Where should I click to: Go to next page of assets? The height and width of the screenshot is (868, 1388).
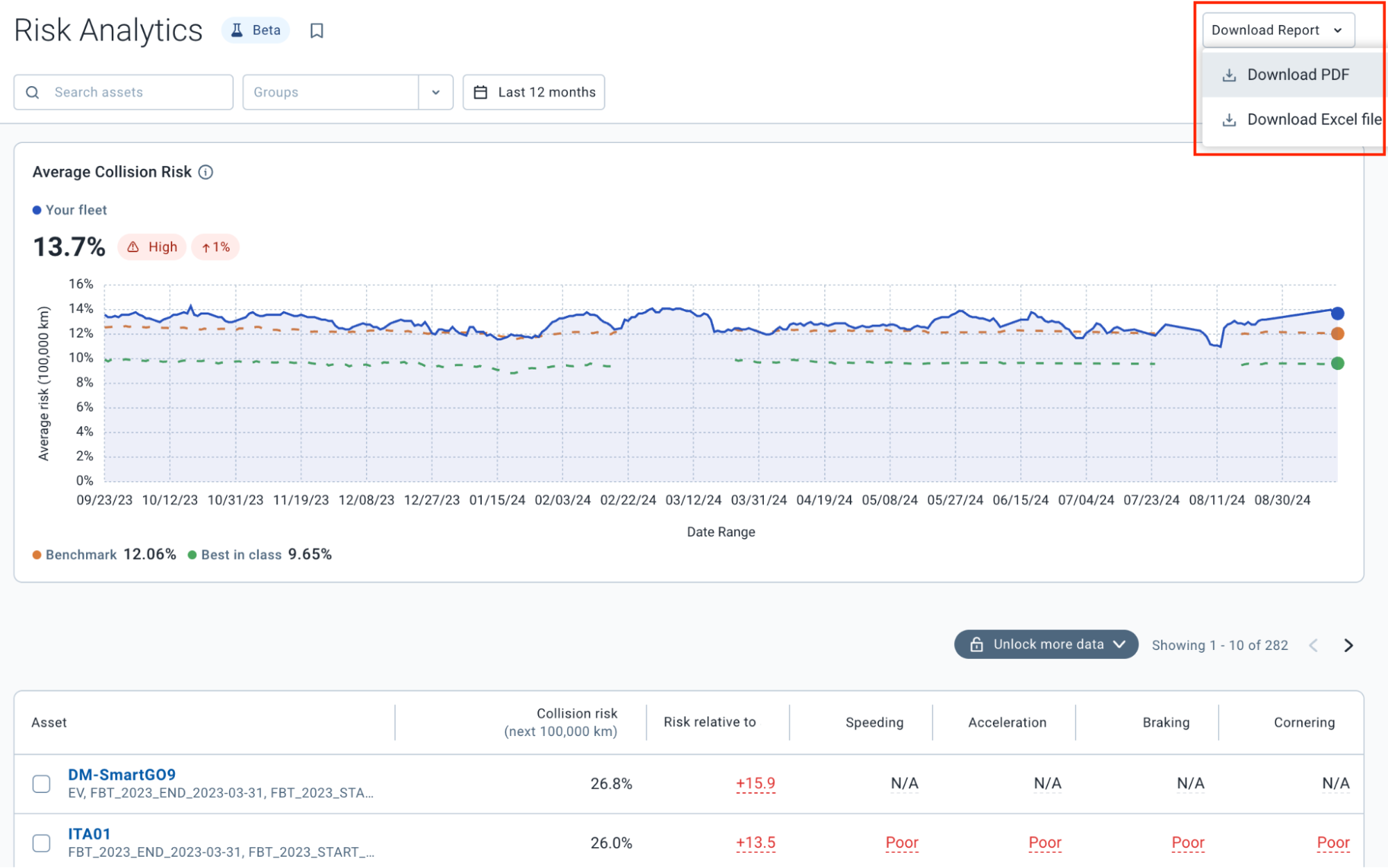point(1348,645)
